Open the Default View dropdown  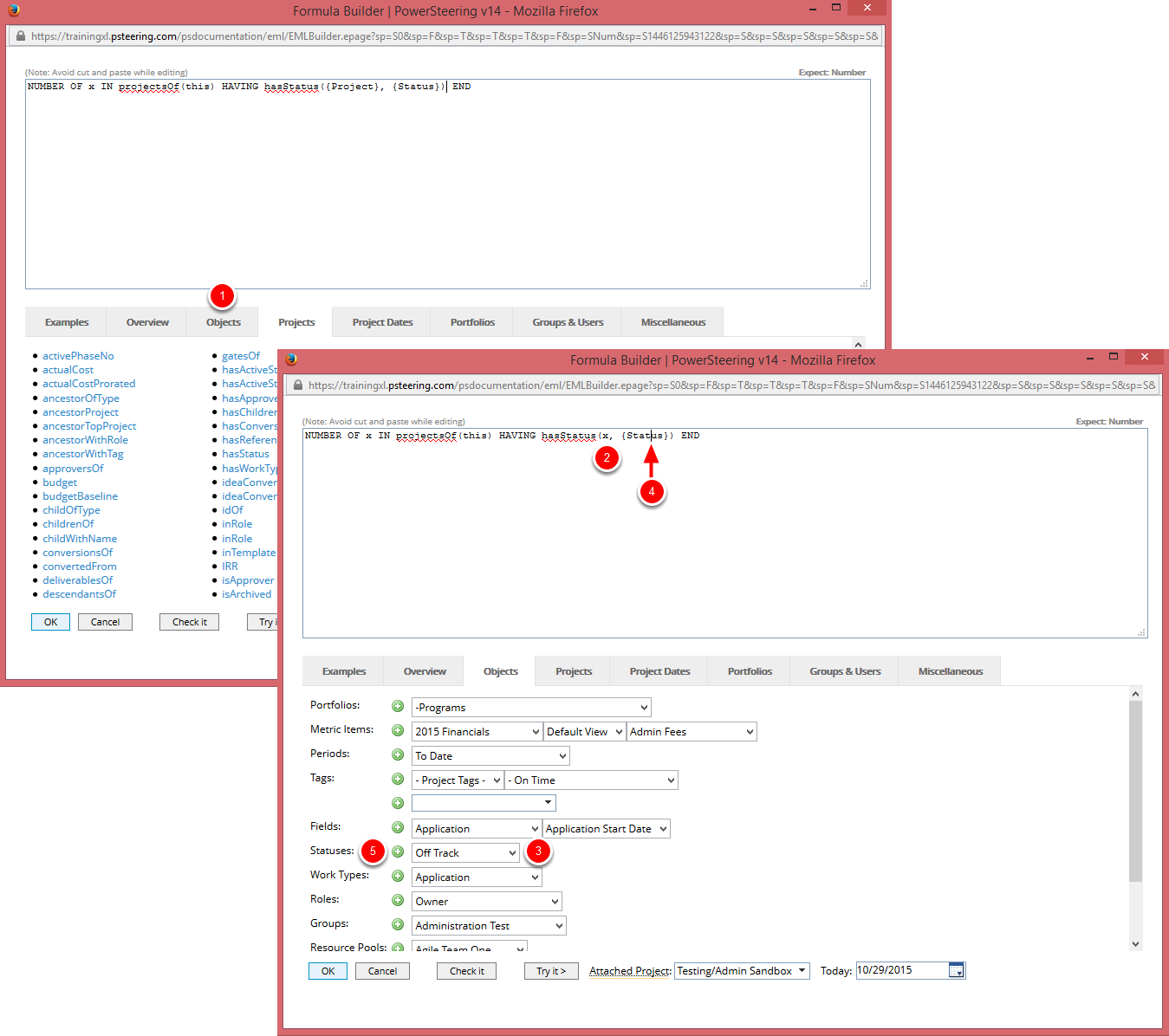[x=584, y=732]
